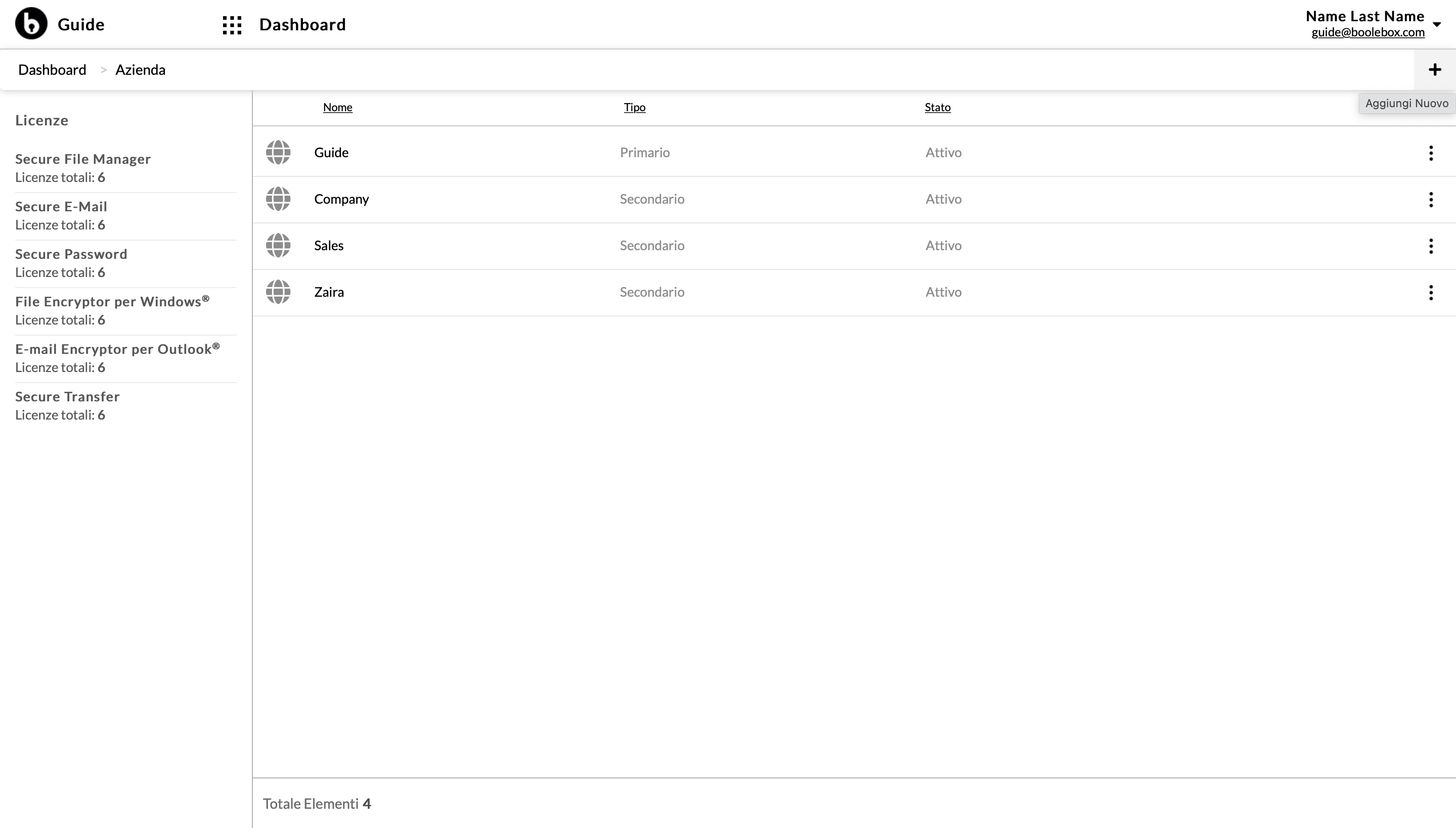Open three-dot menu for Guide row

(1430, 153)
